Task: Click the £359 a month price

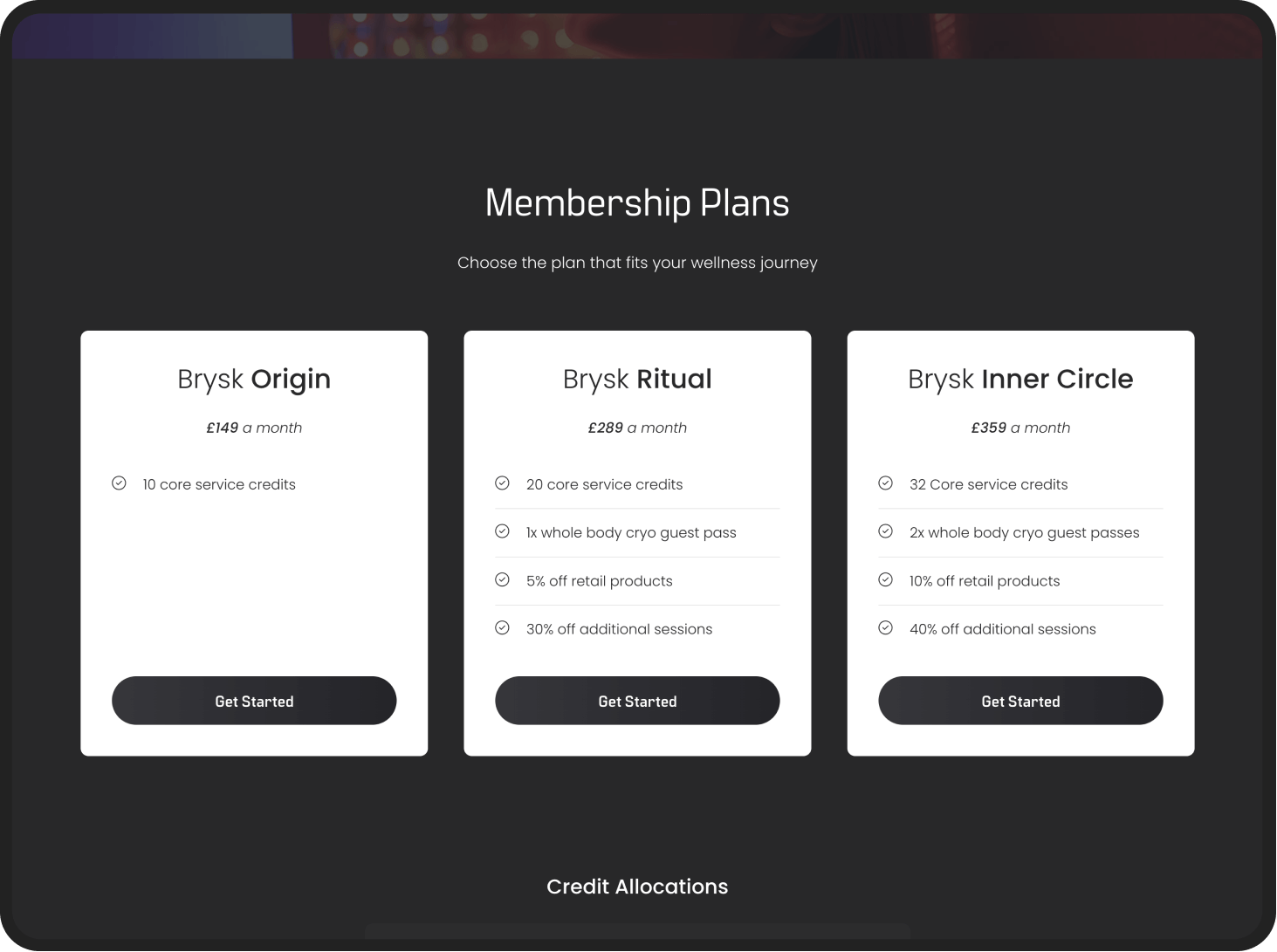Action: (1020, 428)
